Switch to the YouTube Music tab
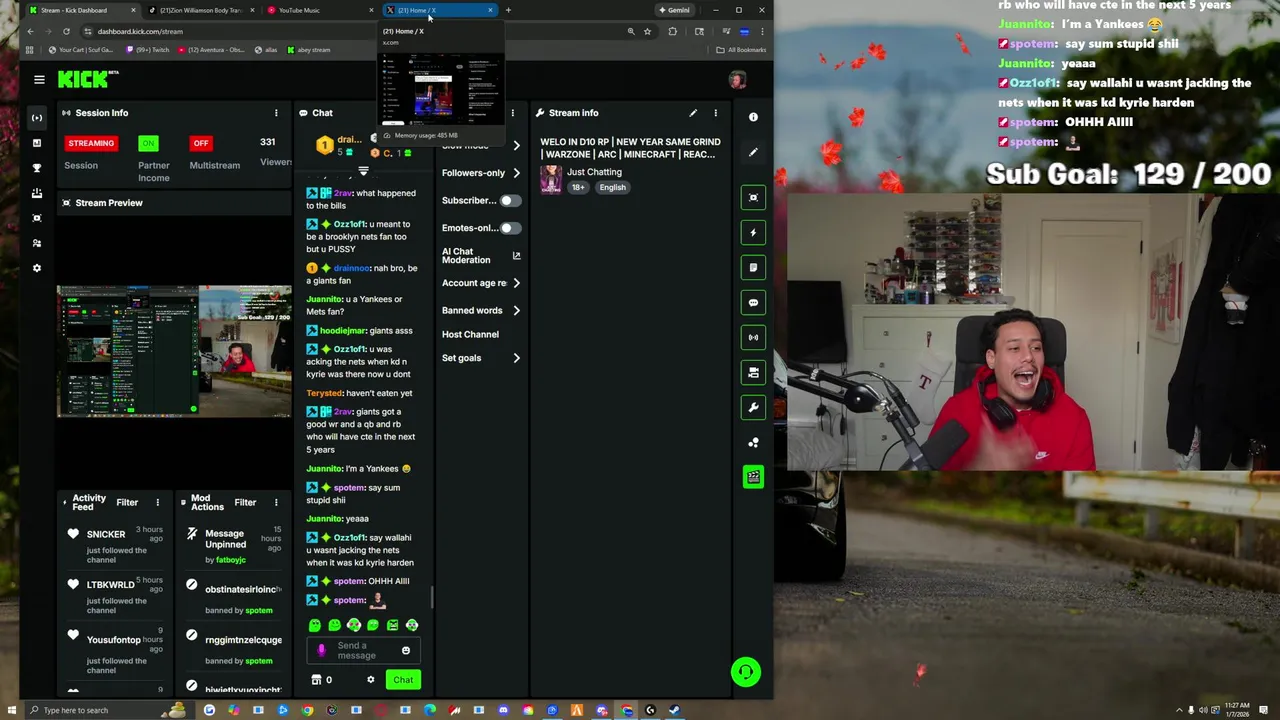This screenshot has height=720, width=1280. tap(320, 10)
